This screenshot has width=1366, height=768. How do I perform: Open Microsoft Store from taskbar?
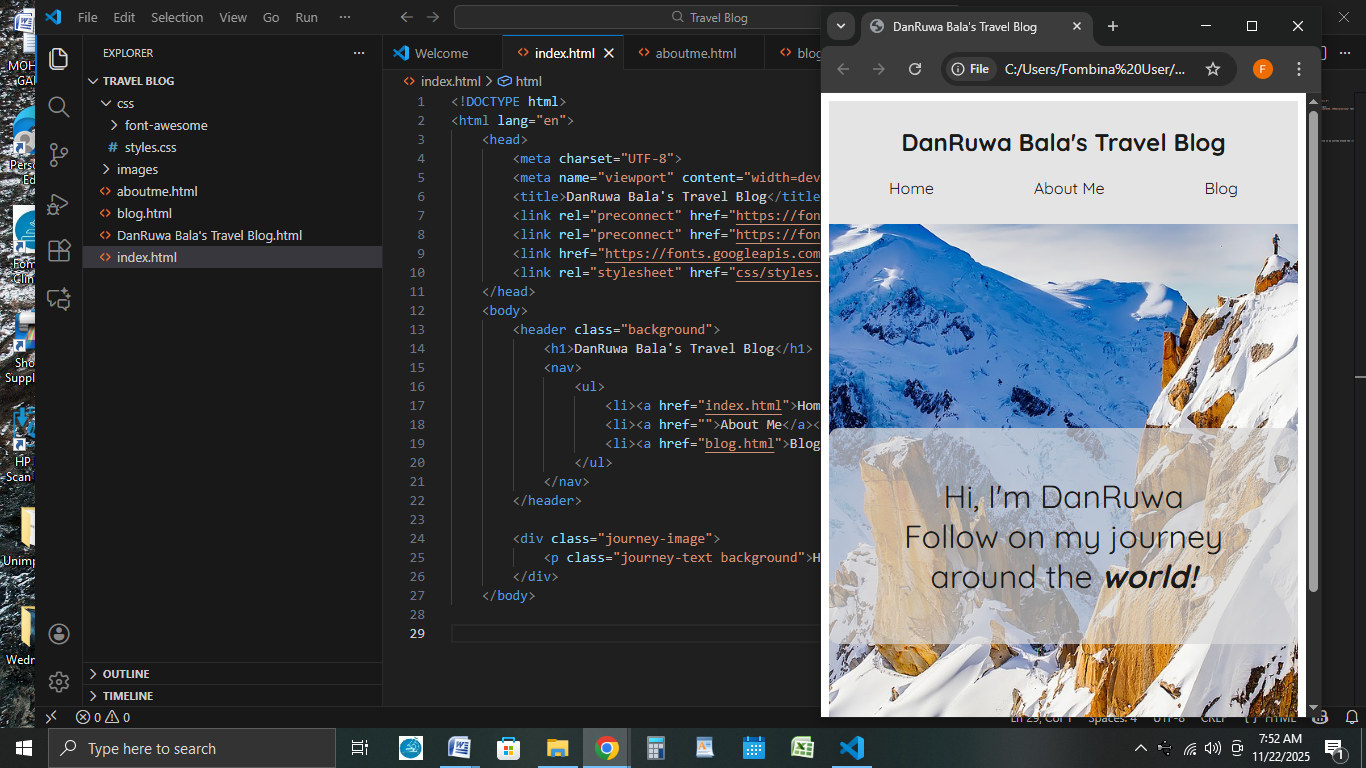click(508, 748)
